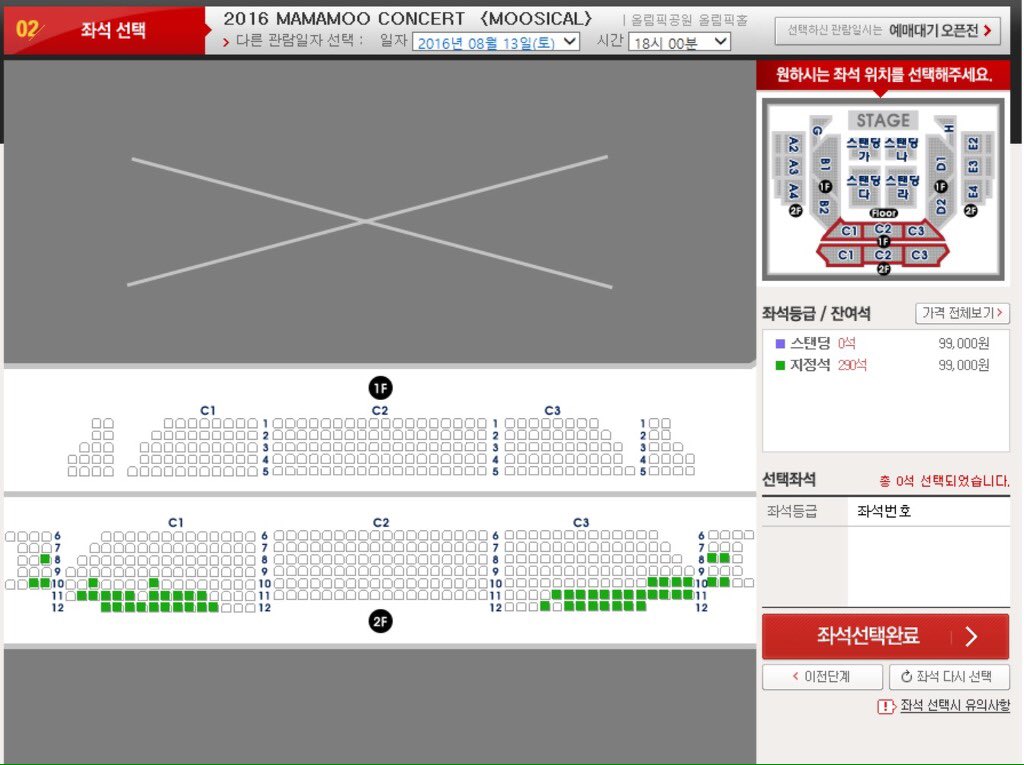
Task: Select 스탠딩 다 zone on minimap
Action: click(863, 187)
